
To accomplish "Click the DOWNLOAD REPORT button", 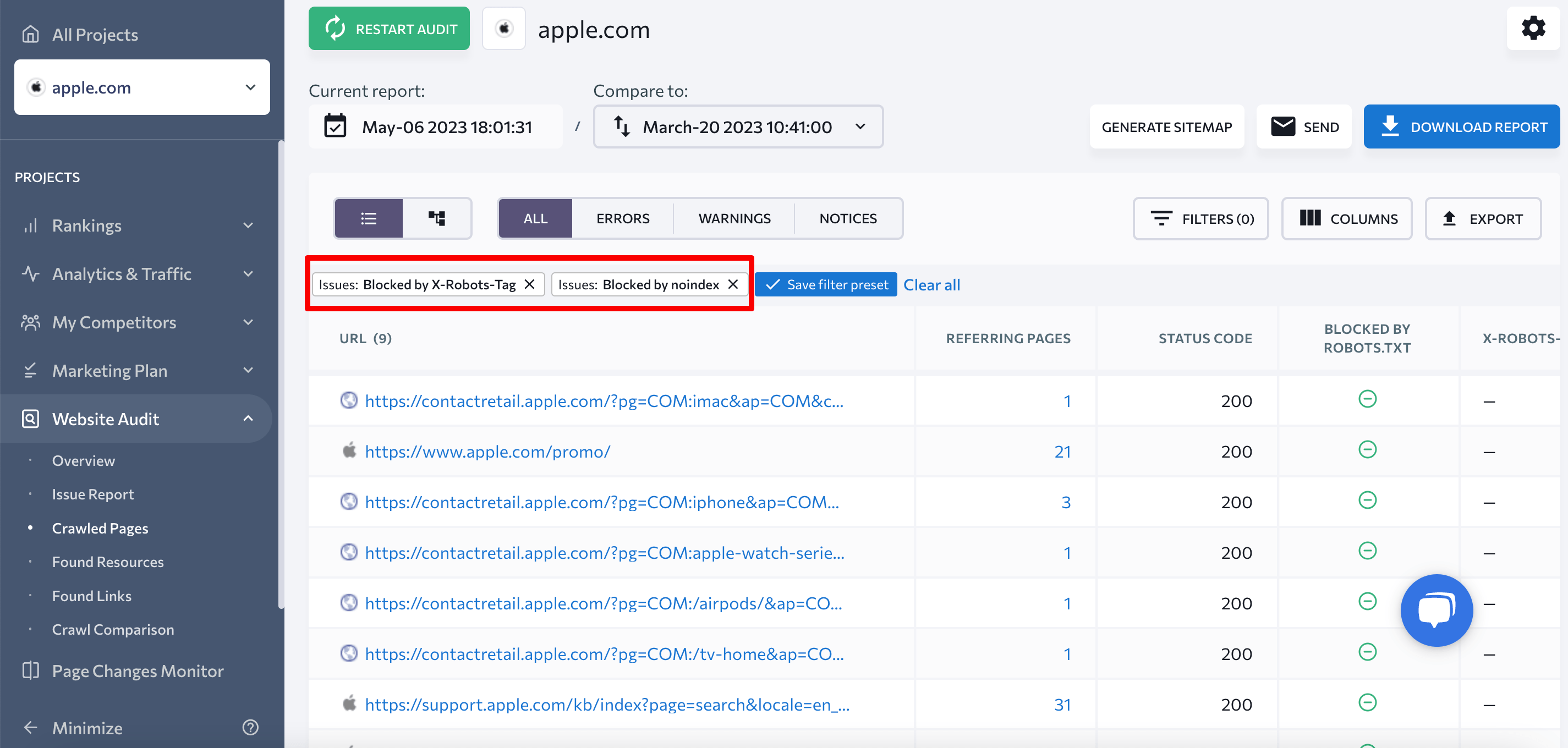I will click(x=1461, y=127).
